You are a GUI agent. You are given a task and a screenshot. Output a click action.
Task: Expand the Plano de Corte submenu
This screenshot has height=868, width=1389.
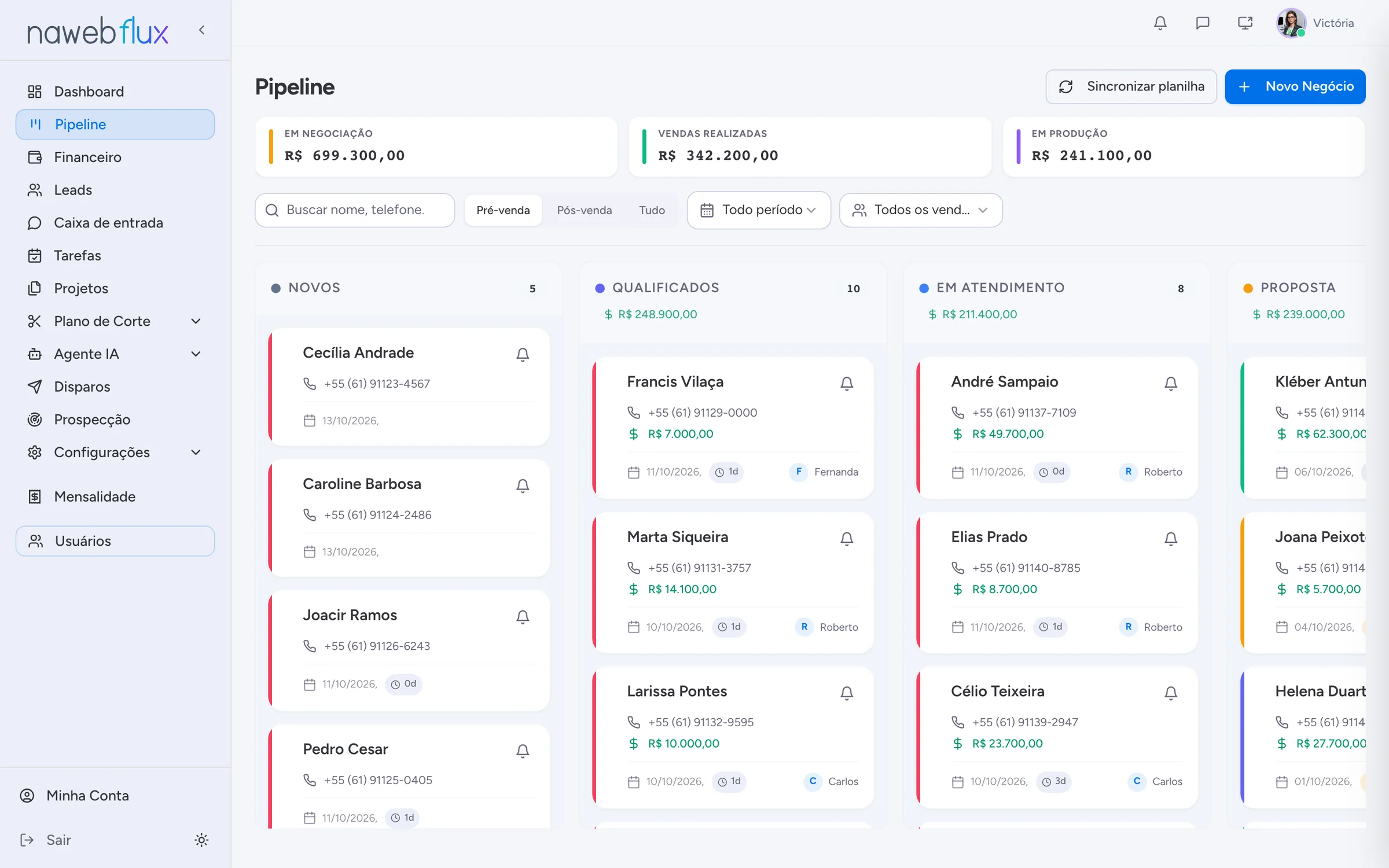[196, 321]
